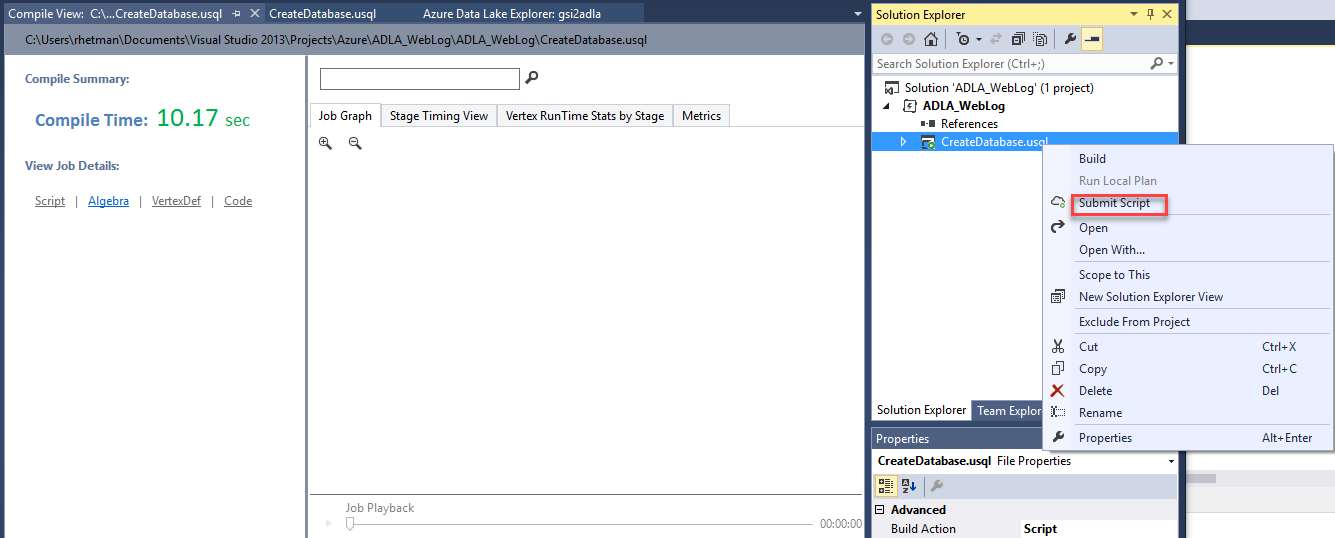This screenshot has height=538, width=1335.
Task: Click the Job Playback slider handle
Action: coord(350,523)
